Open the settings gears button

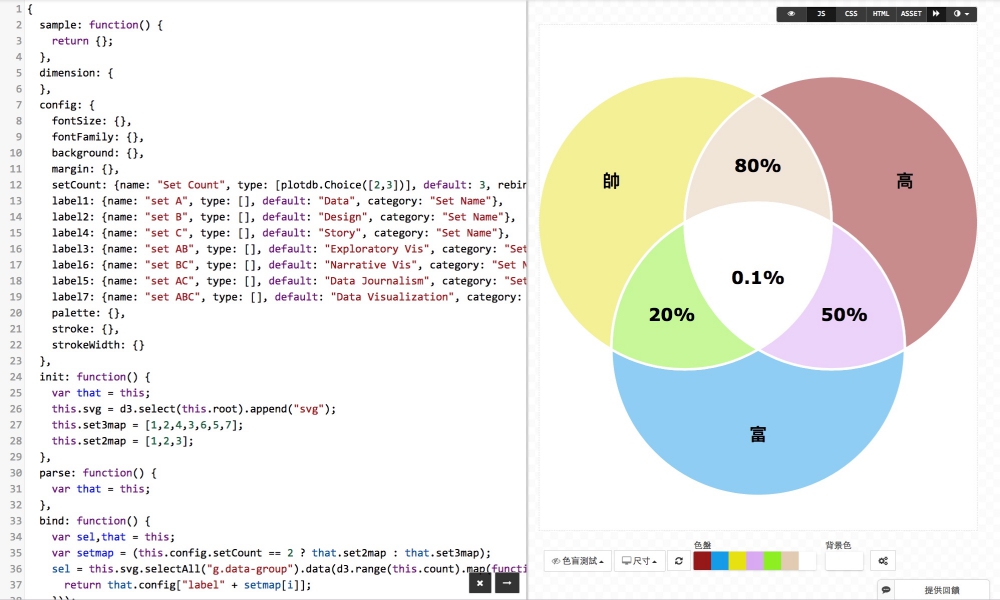pyautogui.click(x=883, y=561)
